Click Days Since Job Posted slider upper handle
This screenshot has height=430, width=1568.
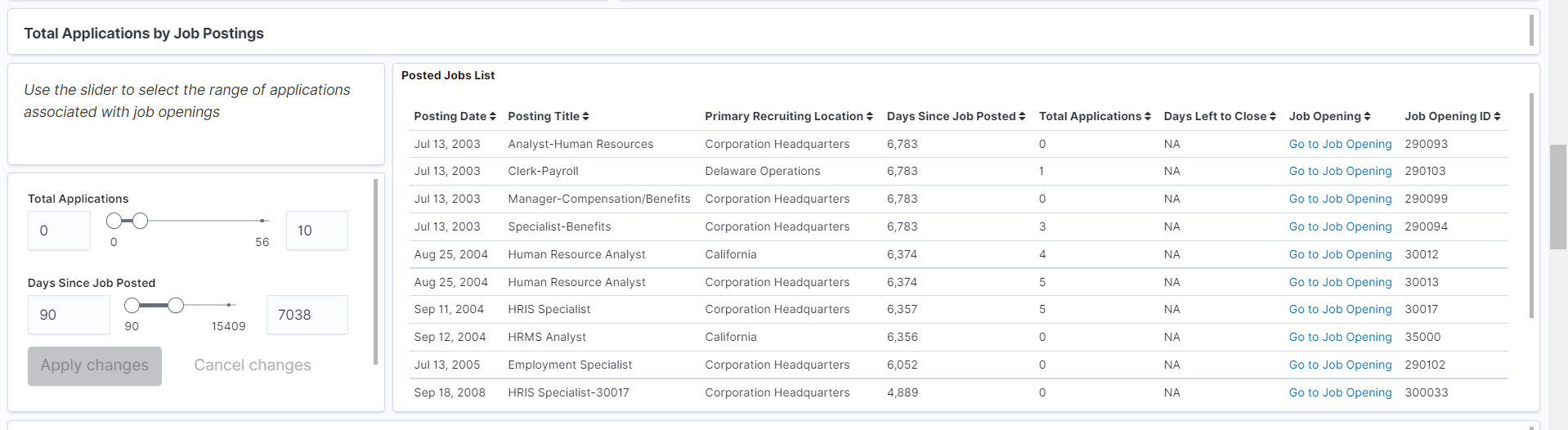coord(176,305)
